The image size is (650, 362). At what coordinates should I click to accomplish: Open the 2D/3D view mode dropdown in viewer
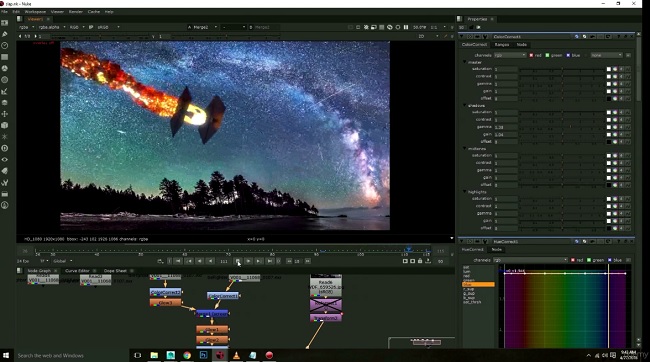pyautogui.click(x=428, y=36)
